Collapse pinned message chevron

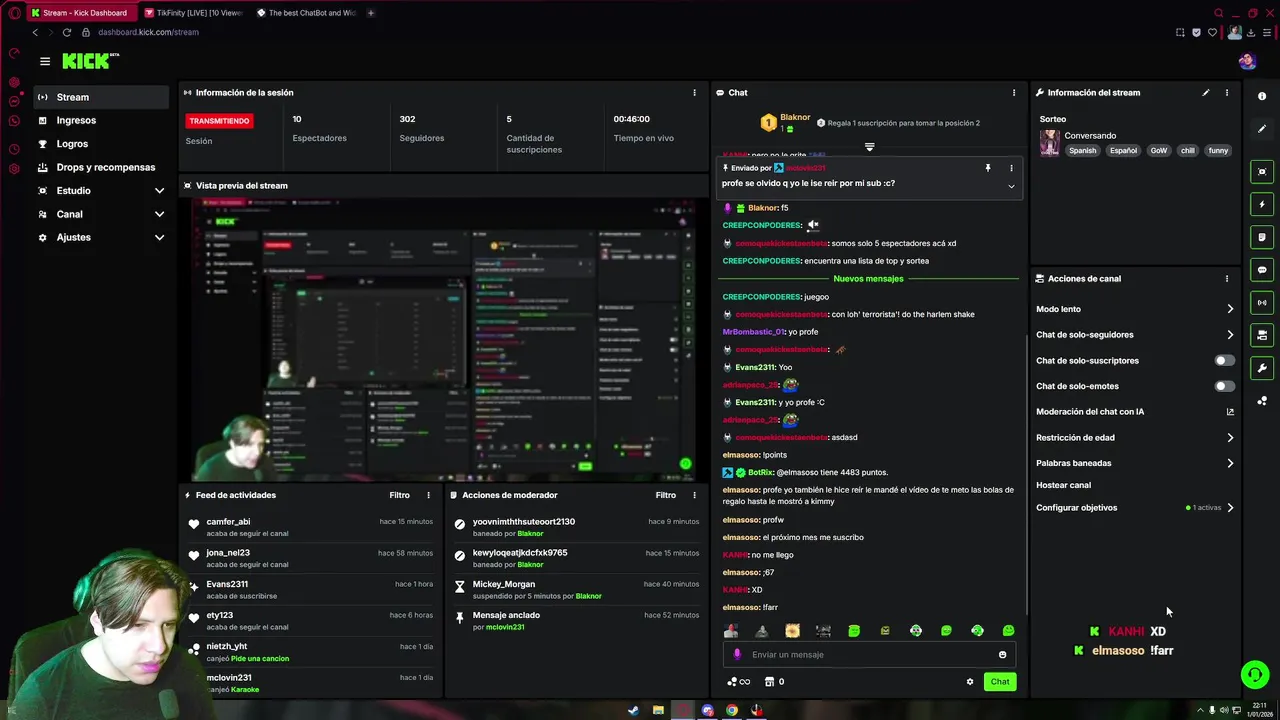coord(1011,186)
